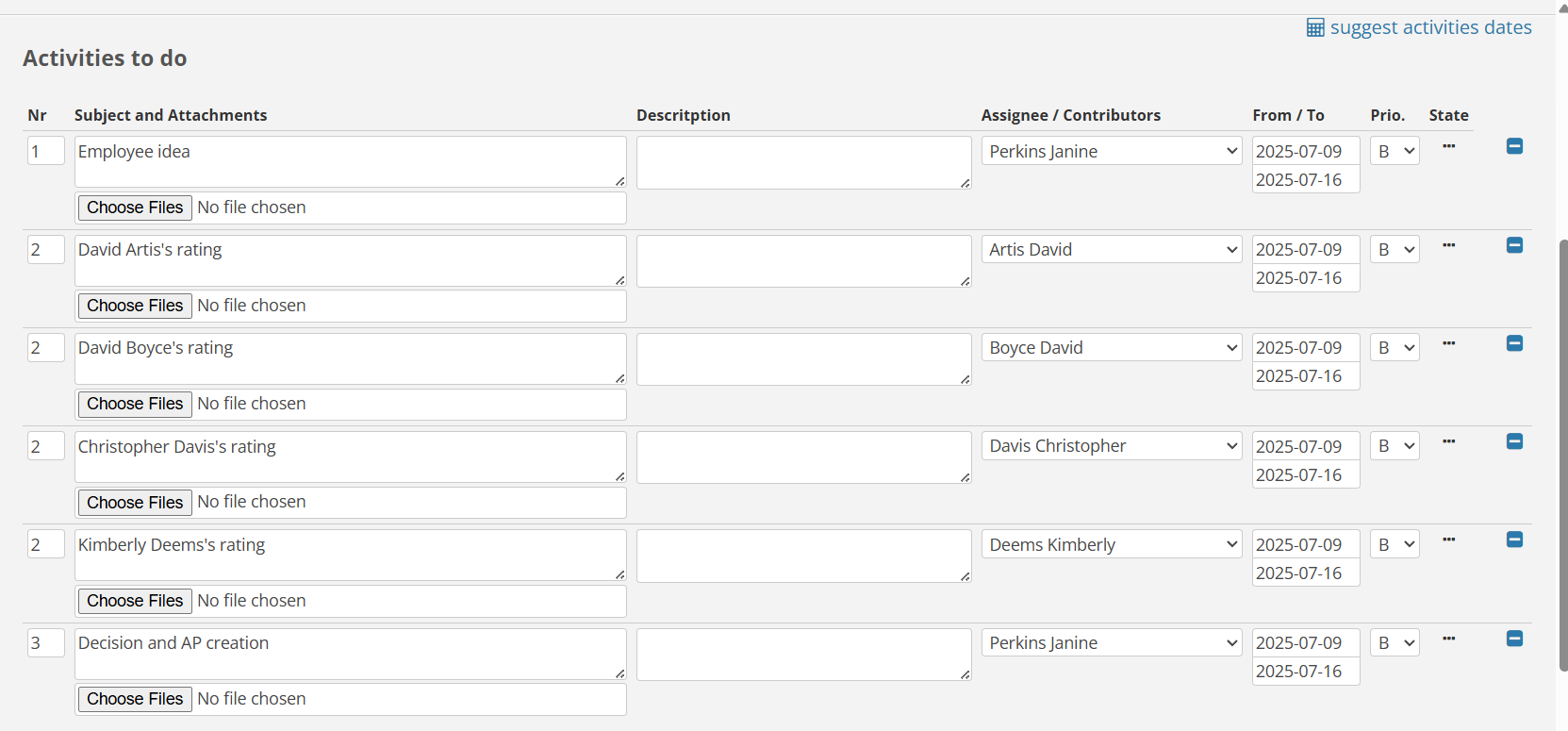
Task: Delete David Boyce's rating activity
Action: 1514,343
